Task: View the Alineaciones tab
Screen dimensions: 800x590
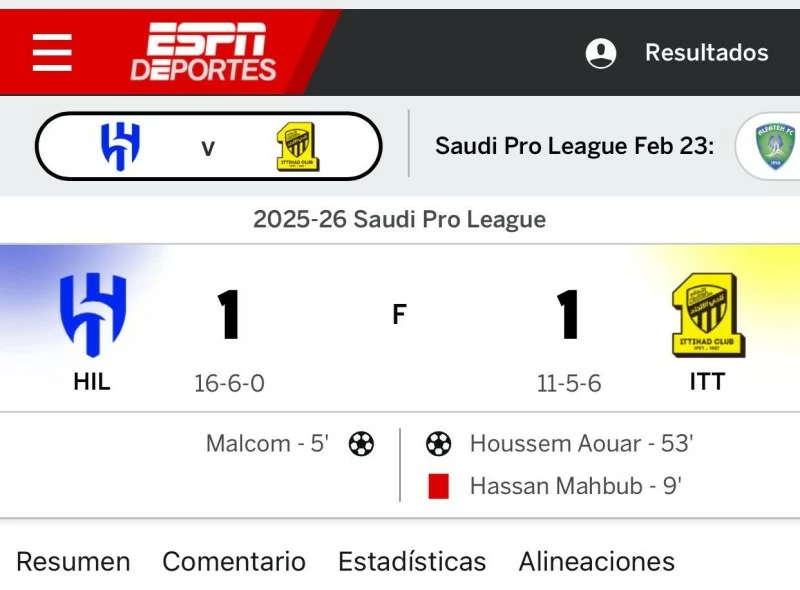Action: [x=596, y=562]
